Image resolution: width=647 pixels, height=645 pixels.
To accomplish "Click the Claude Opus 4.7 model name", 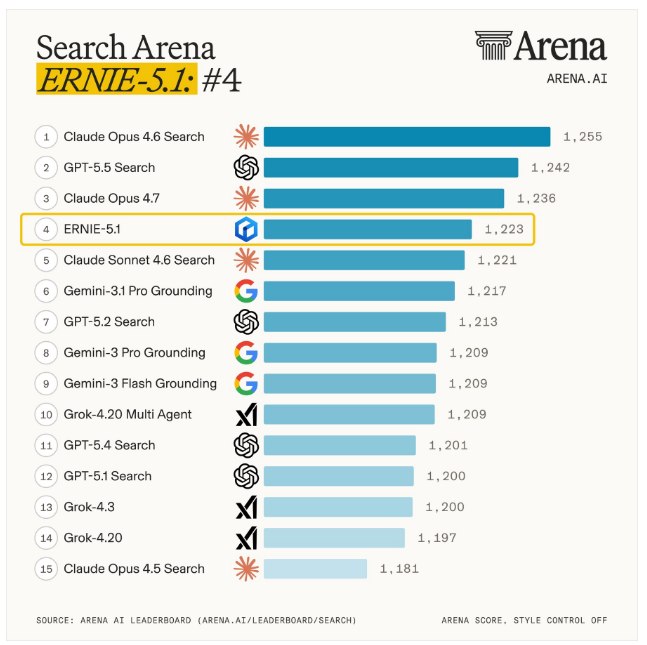I will coord(111,198).
